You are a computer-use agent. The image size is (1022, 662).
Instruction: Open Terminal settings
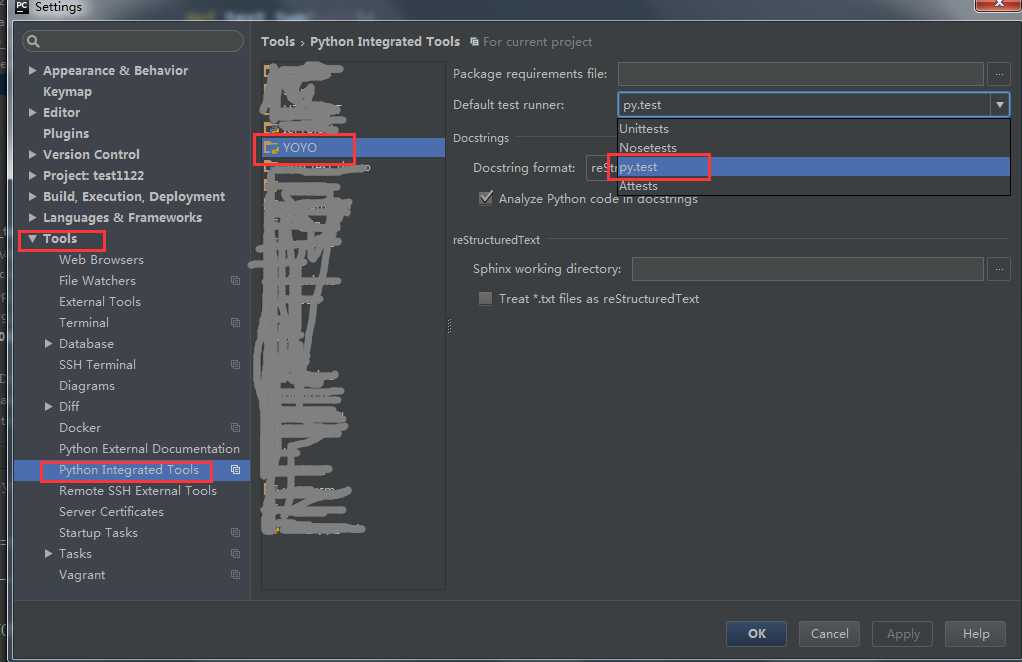83,323
